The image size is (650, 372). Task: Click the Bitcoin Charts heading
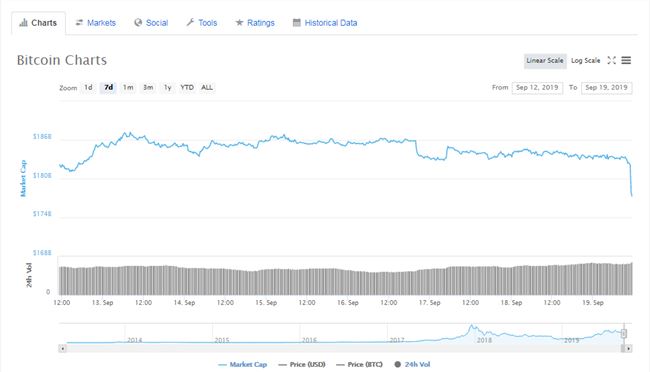click(62, 60)
